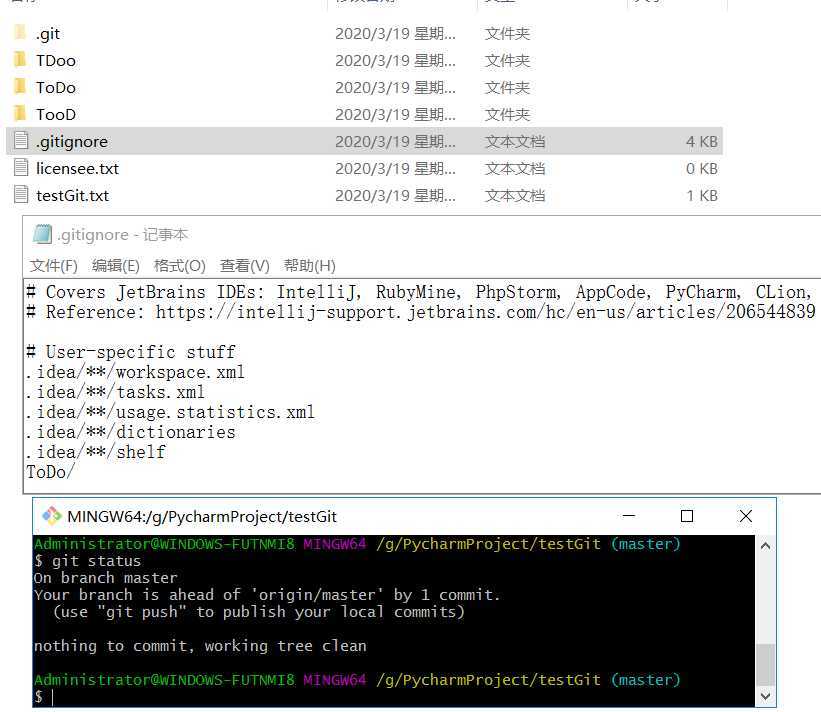Click the terminal scrollbar down arrow
Viewport: 821px width, 712px height.
click(765, 696)
